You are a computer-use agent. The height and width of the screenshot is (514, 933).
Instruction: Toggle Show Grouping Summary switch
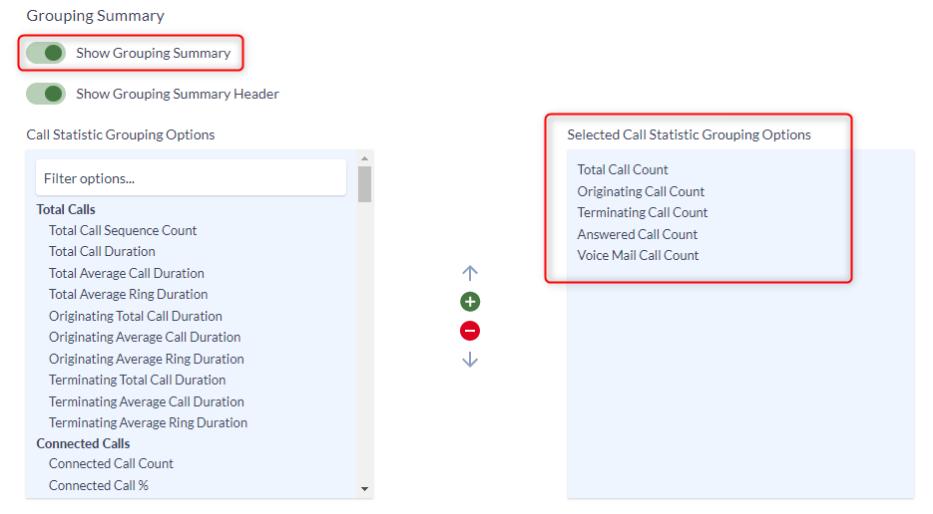(46, 53)
